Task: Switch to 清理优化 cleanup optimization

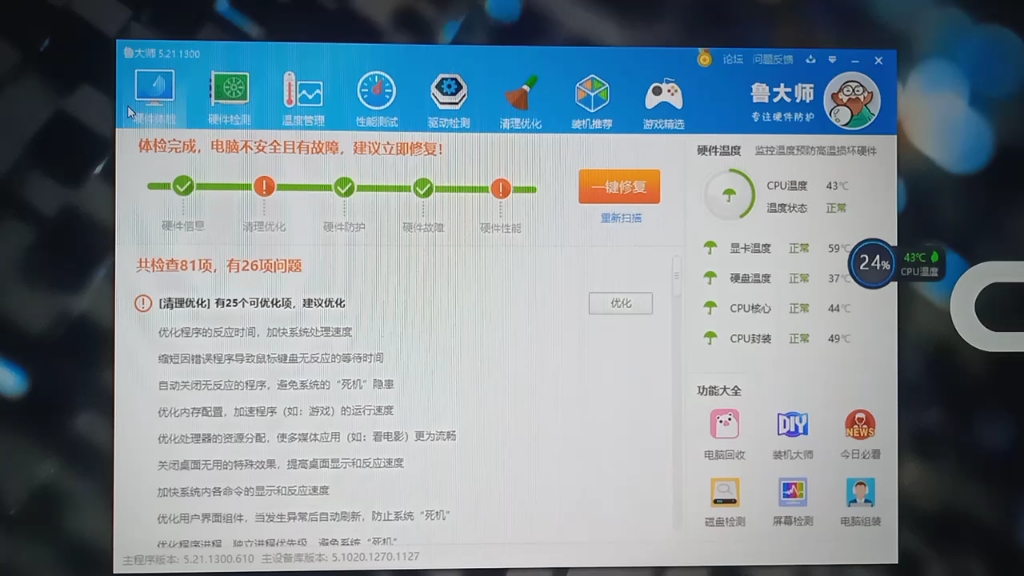Action: (520, 95)
